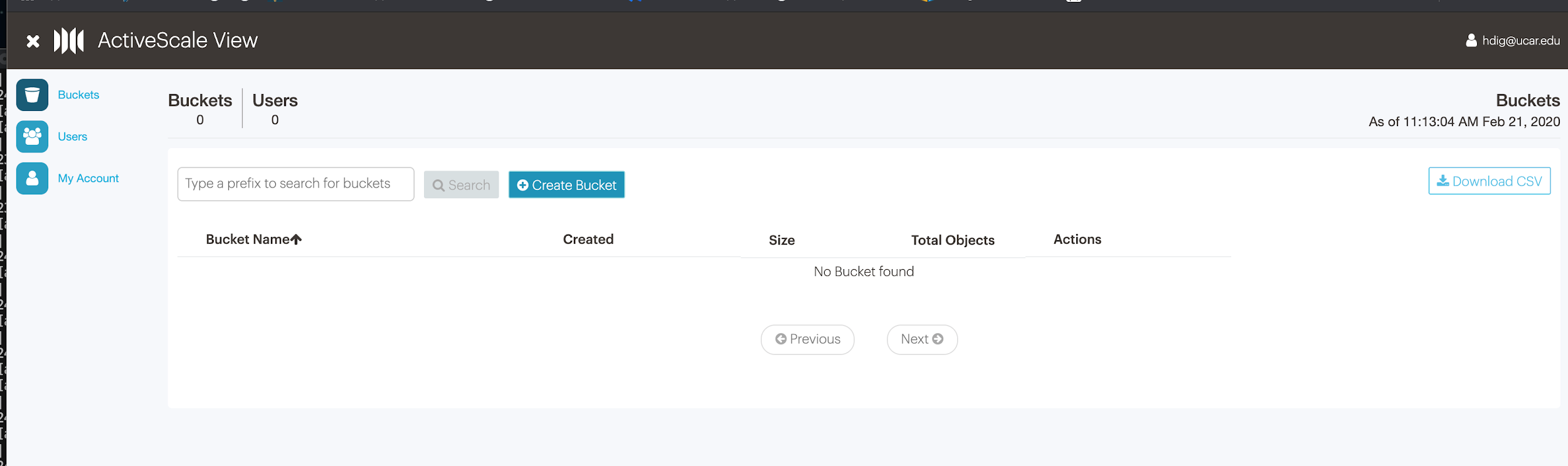
Task: Go to My Account link
Action: (x=88, y=179)
